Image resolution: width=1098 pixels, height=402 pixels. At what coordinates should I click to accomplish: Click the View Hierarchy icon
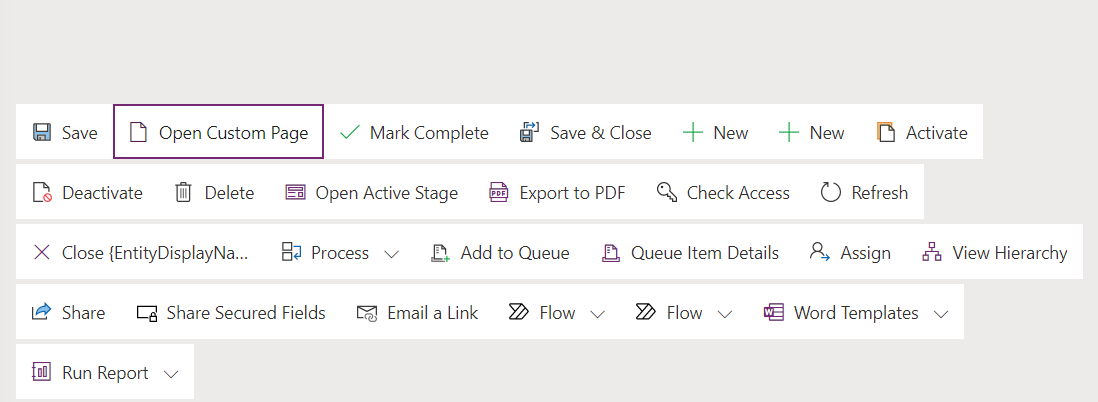pyautogui.click(x=932, y=253)
